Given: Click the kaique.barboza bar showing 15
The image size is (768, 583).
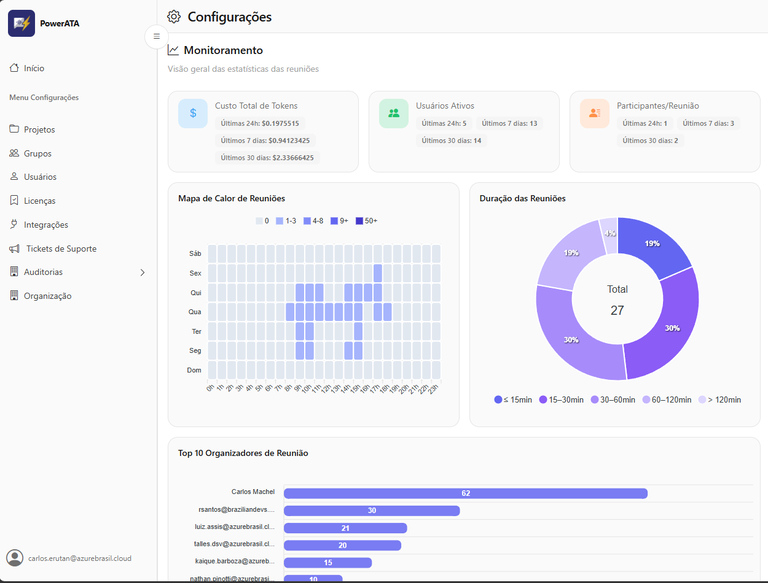Looking at the screenshot, I should tap(328, 562).
